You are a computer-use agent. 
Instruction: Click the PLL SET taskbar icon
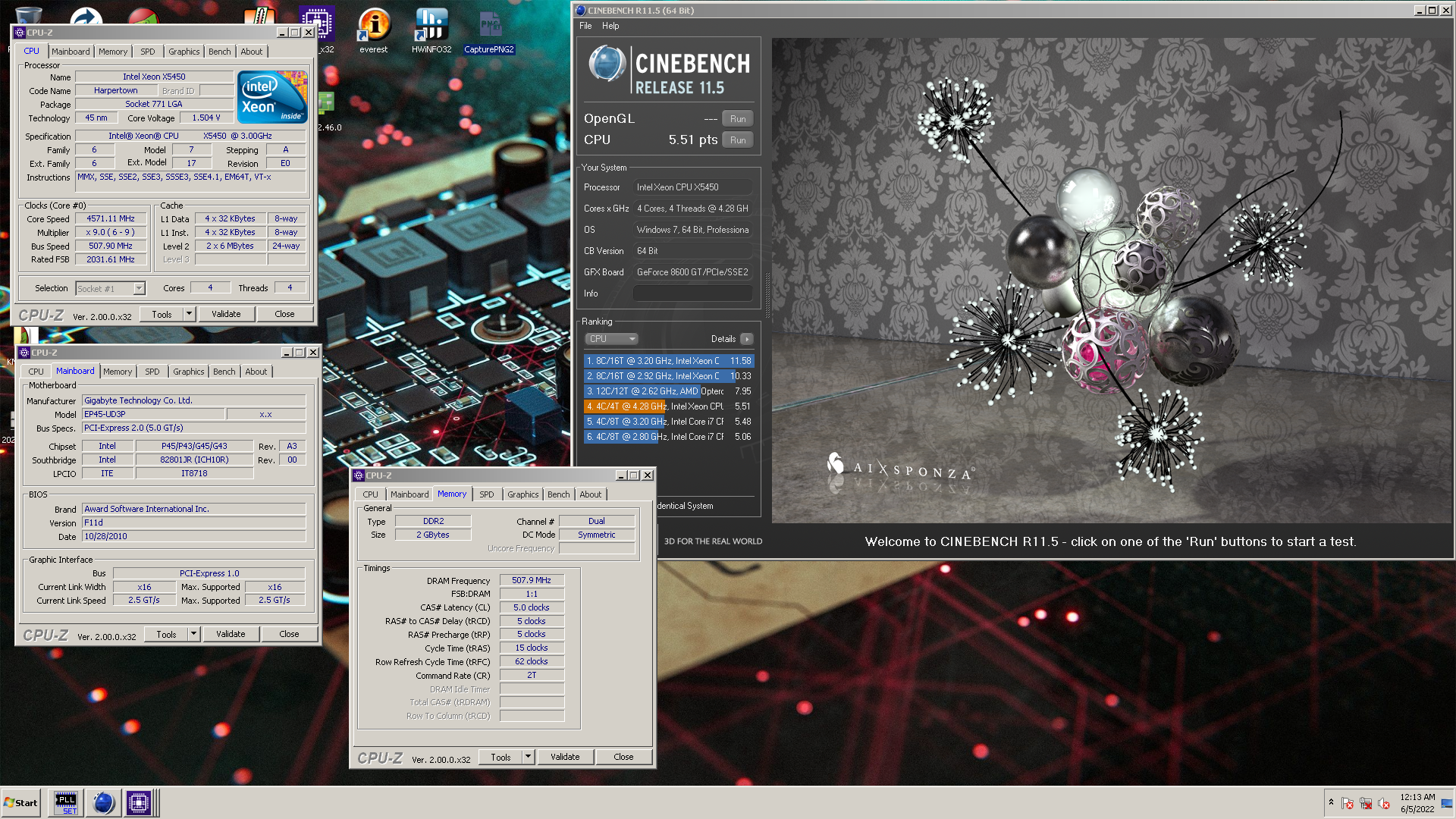click(66, 802)
